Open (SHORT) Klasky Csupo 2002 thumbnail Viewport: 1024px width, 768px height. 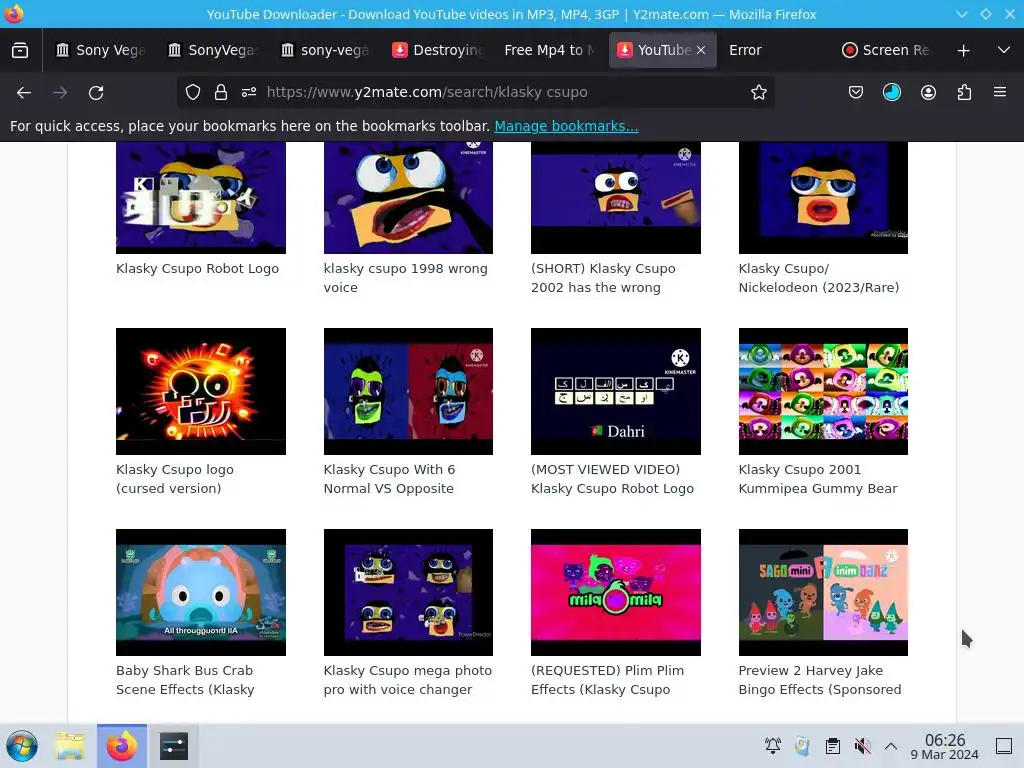616,197
